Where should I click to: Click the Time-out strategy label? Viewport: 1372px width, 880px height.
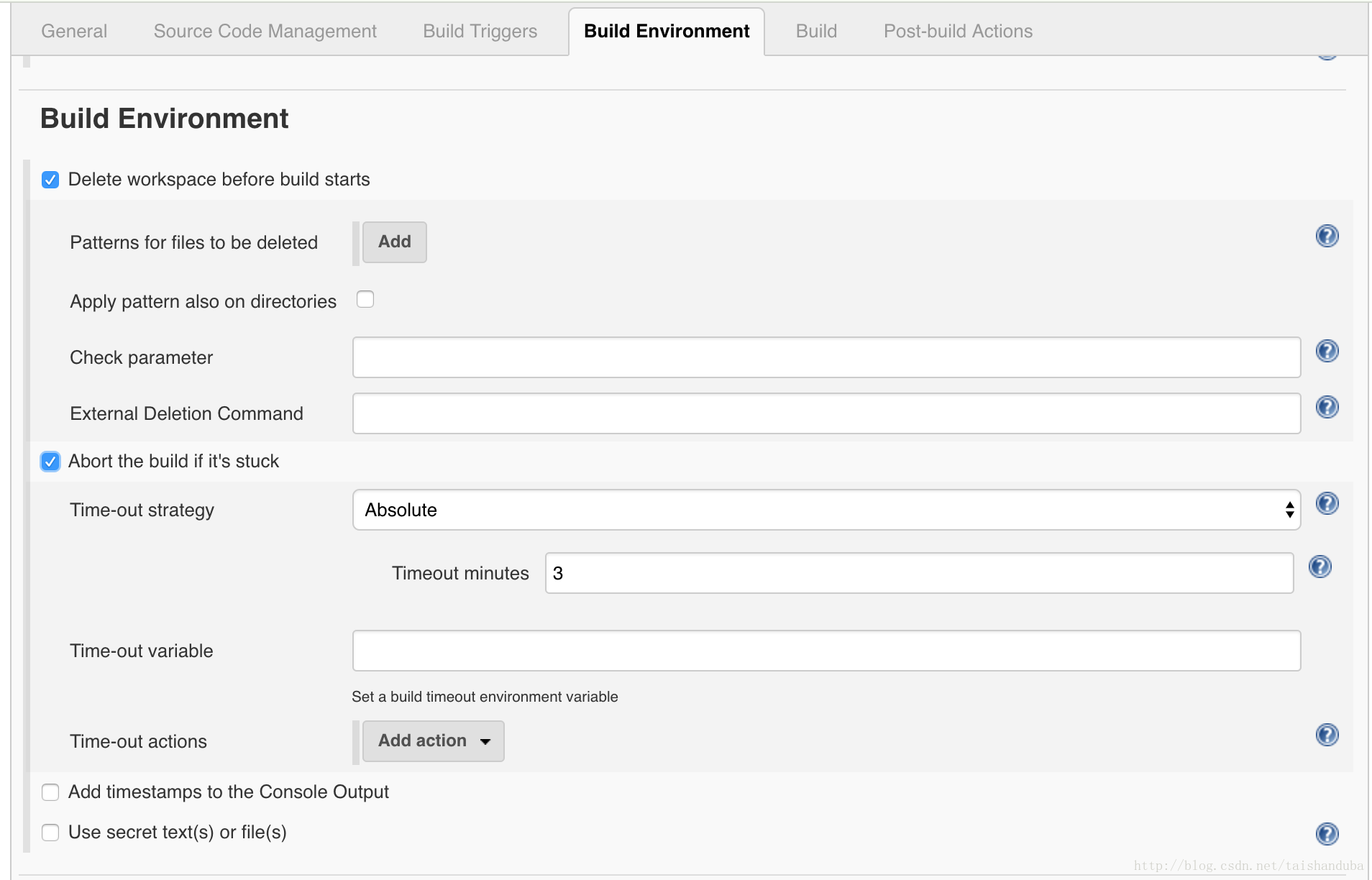(142, 510)
